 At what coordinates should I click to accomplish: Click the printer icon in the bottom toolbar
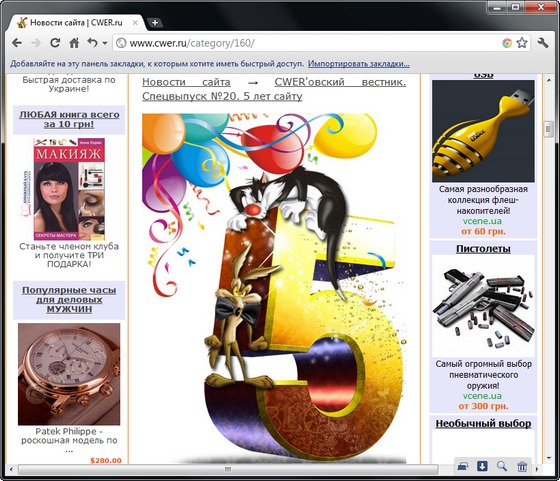[x=463, y=466]
